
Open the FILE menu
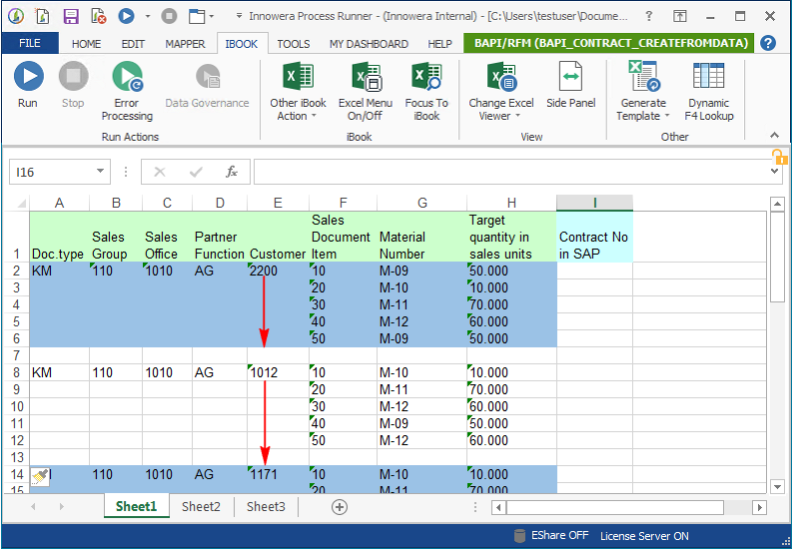coord(30,44)
